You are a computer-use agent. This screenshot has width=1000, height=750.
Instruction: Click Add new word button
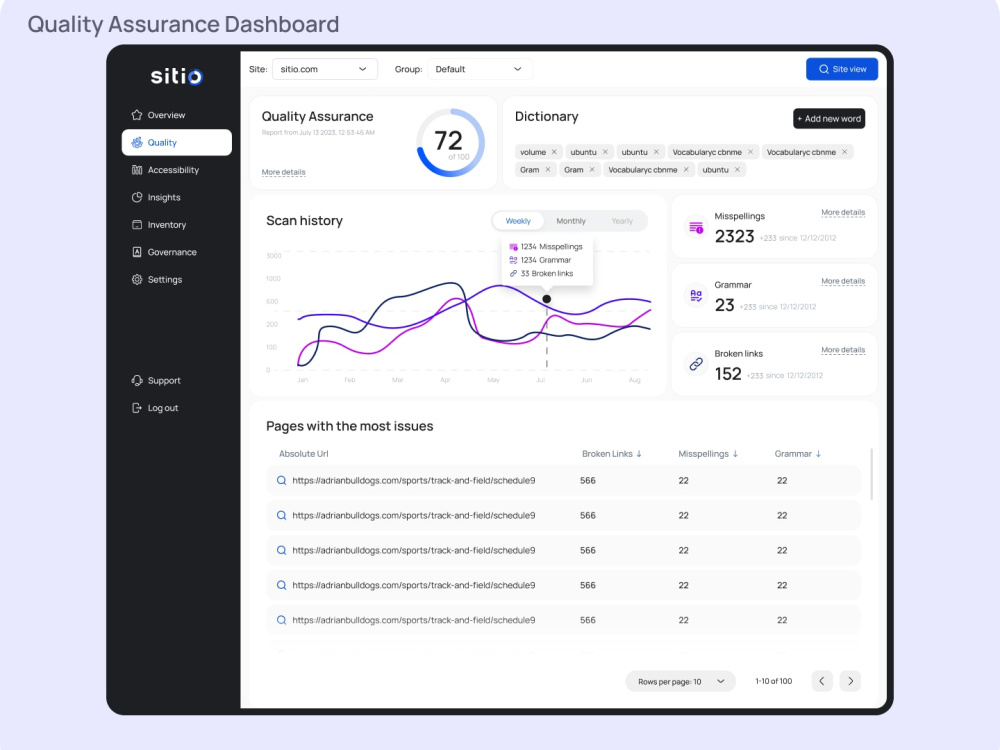pos(829,119)
